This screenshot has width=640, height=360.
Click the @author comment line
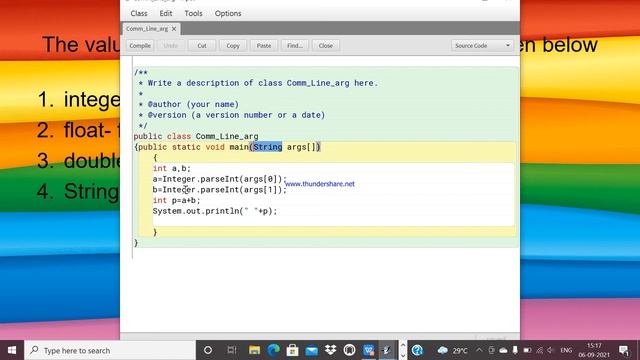(x=189, y=104)
